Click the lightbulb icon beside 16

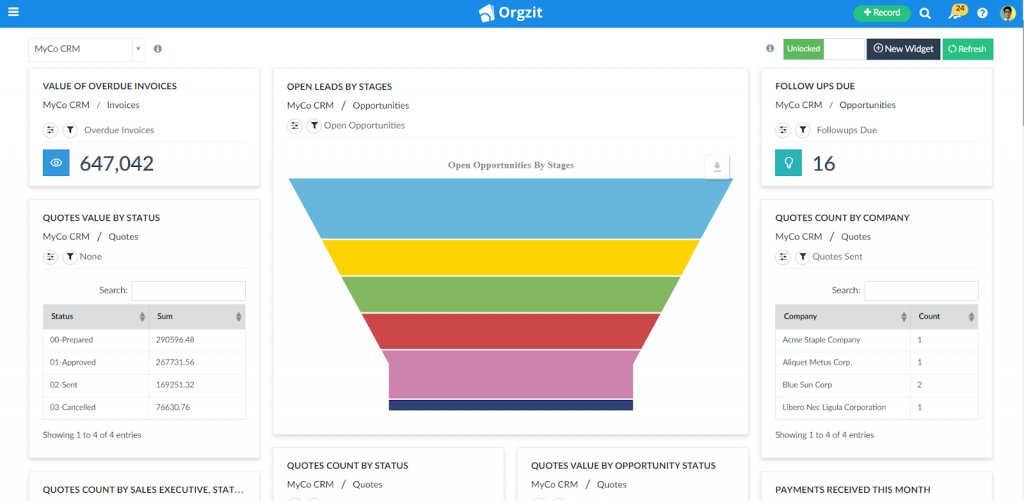click(x=788, y=163)
